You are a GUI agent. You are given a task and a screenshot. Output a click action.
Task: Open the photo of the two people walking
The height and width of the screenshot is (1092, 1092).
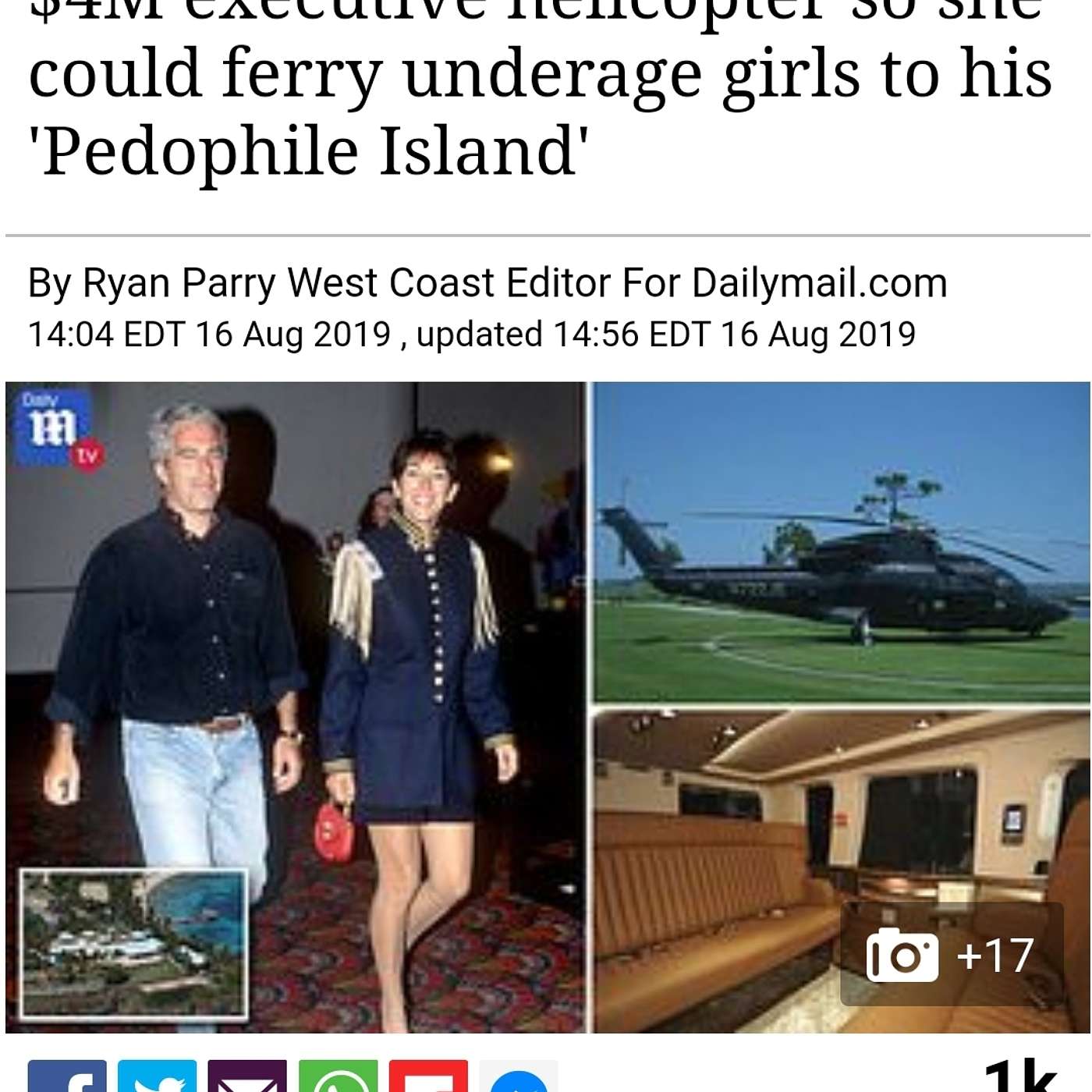[295, 707]
